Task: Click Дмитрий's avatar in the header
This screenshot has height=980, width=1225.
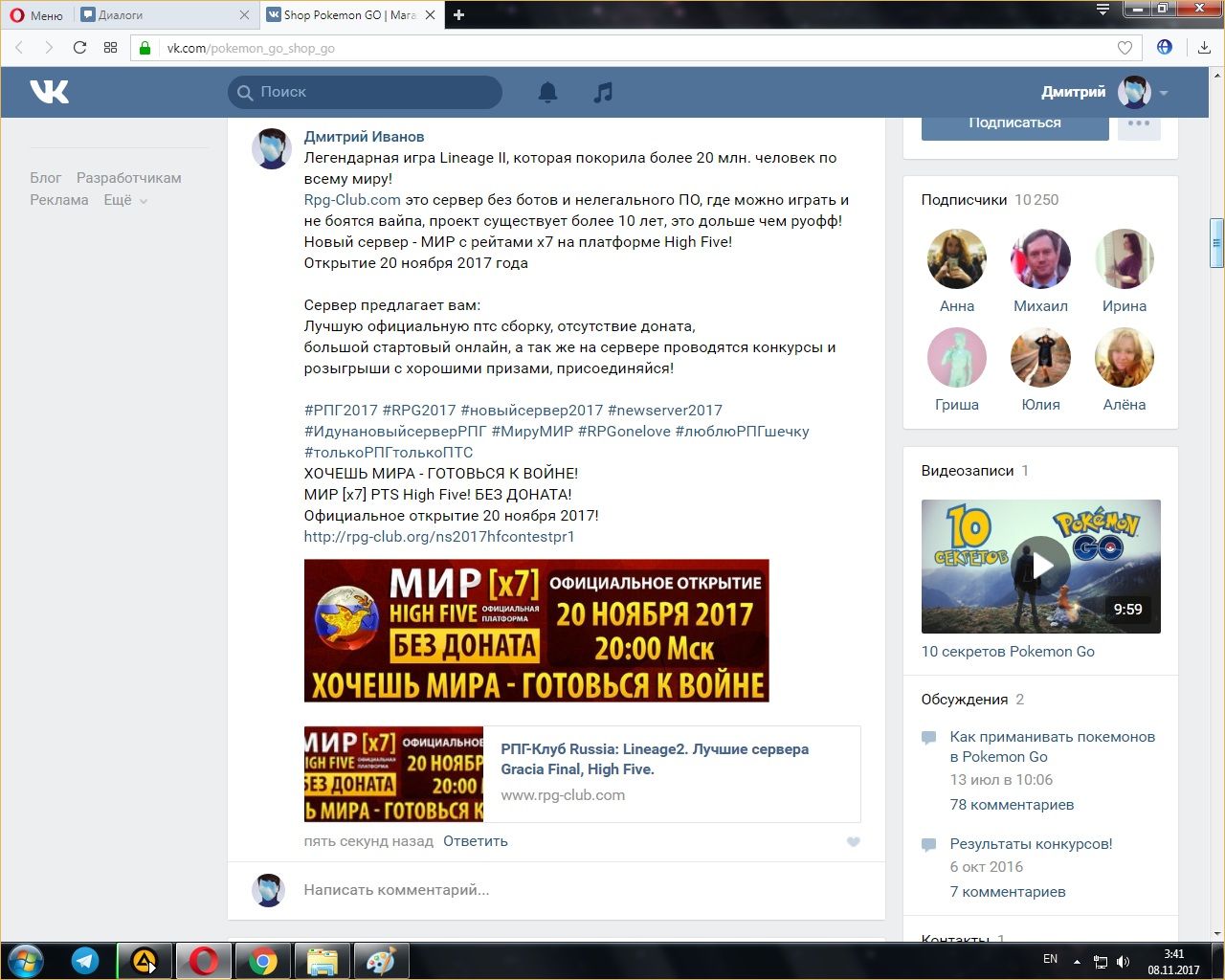Action: click(x=1134, y=92)
